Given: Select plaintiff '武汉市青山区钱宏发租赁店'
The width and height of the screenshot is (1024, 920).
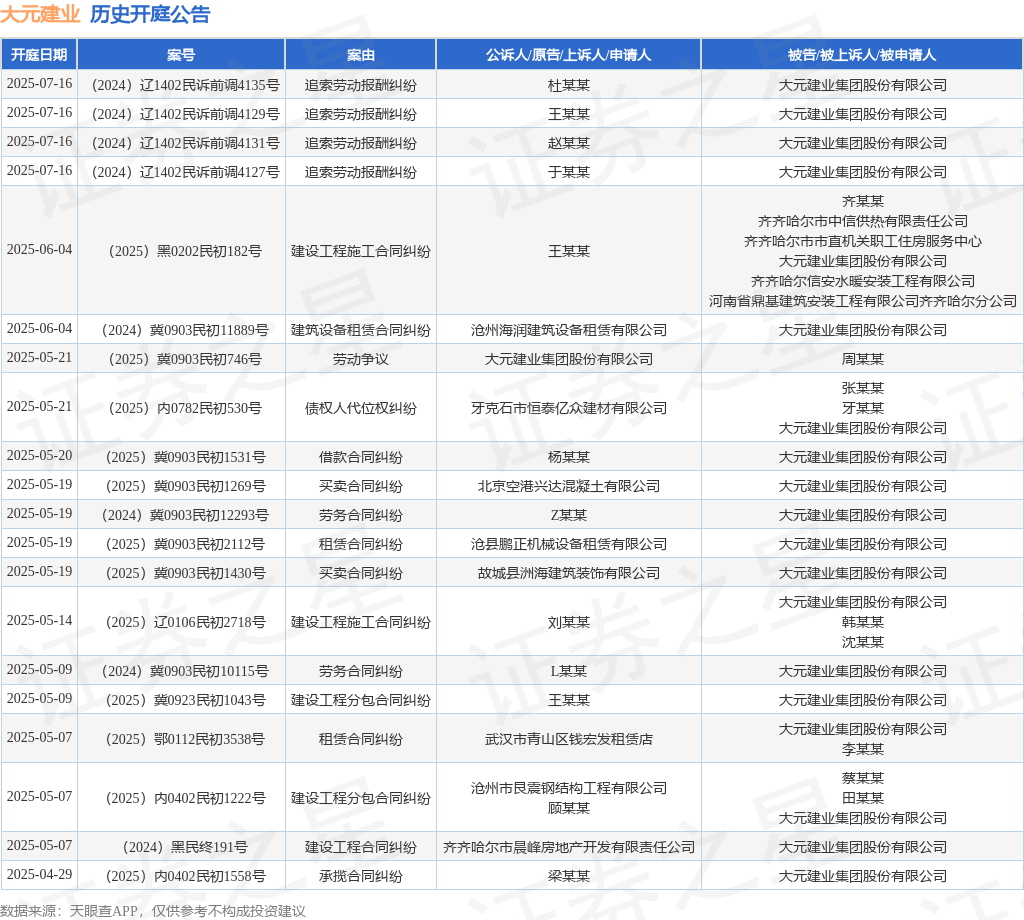Looking at the screenshot, I should (569, 739).
